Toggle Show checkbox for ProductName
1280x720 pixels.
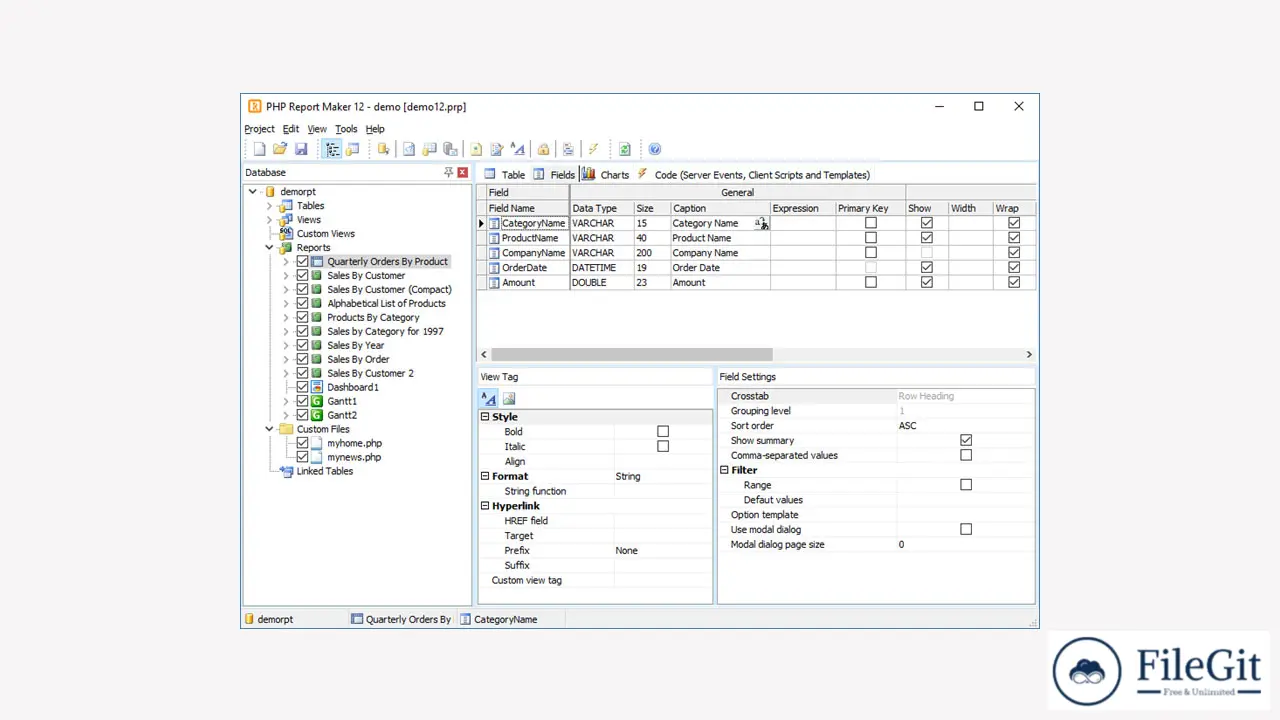tap(926, 238)
